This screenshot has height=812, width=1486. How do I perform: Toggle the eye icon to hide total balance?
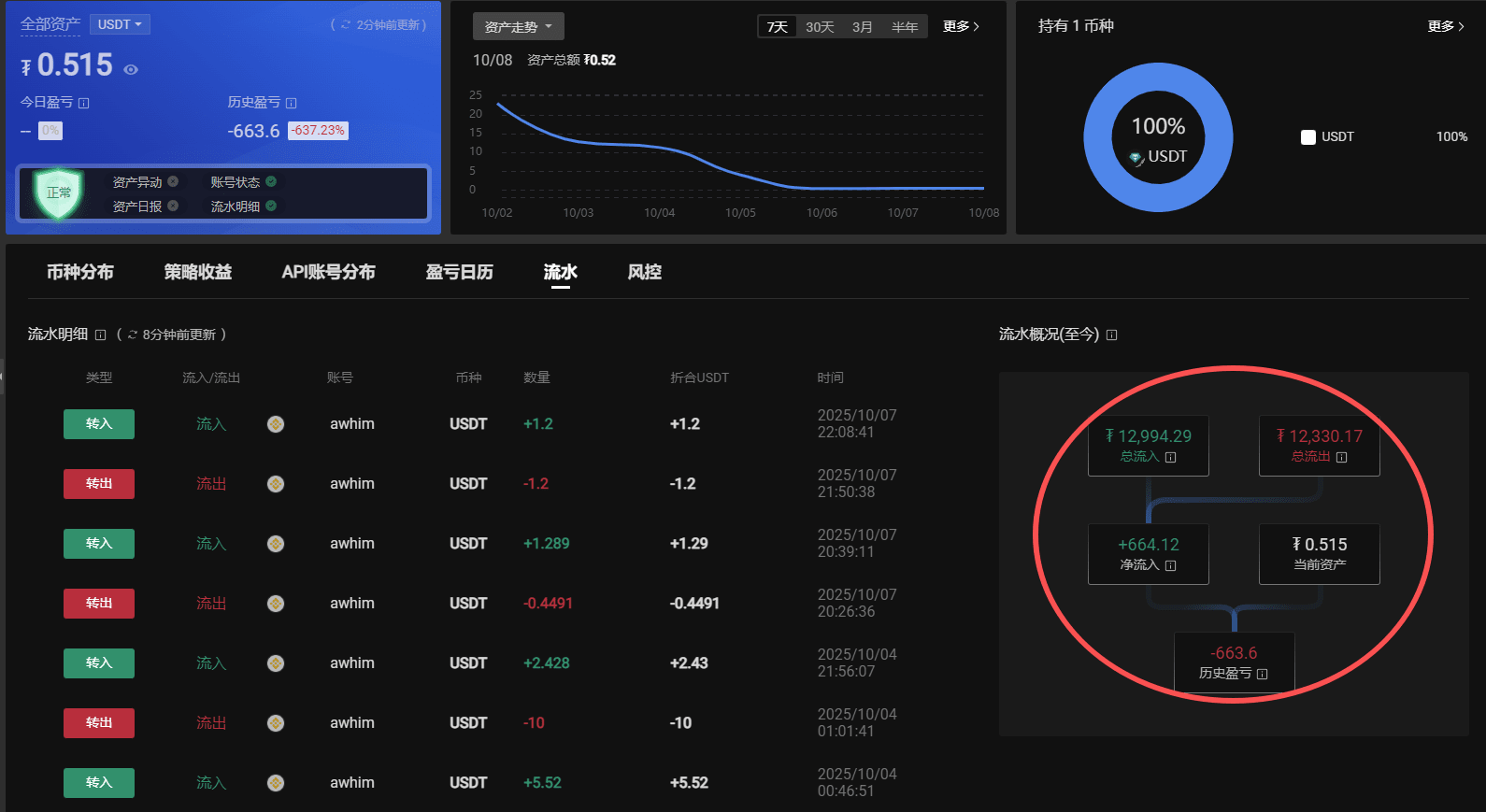131,69
